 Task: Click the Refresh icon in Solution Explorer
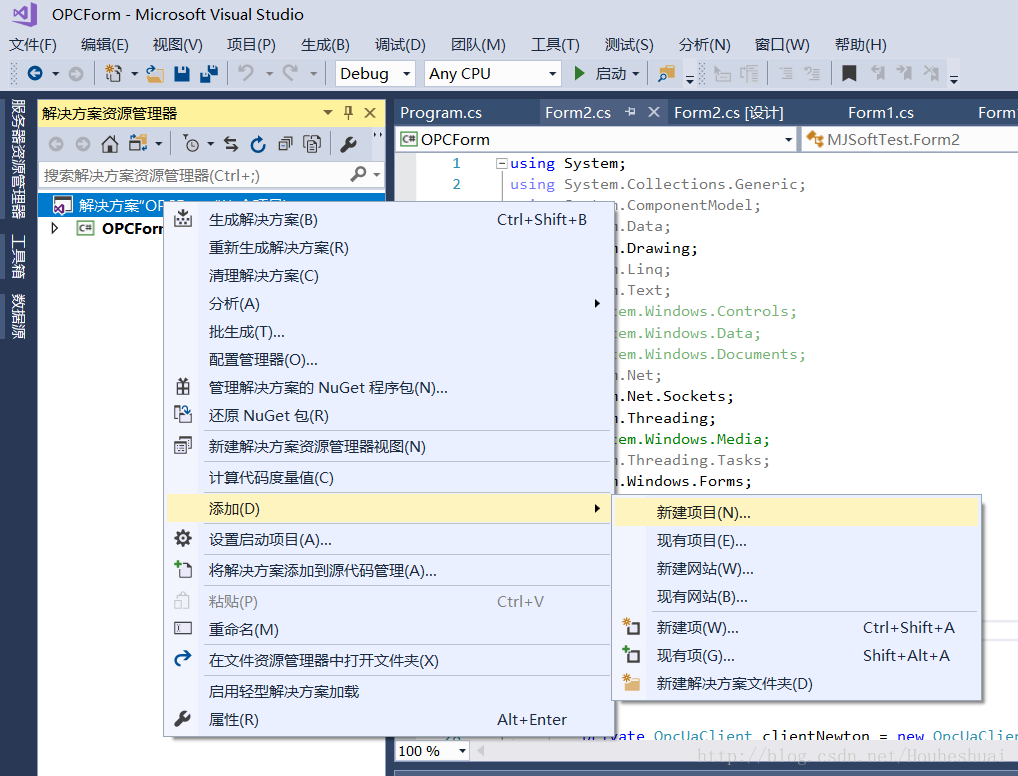(x=258, y=144)
